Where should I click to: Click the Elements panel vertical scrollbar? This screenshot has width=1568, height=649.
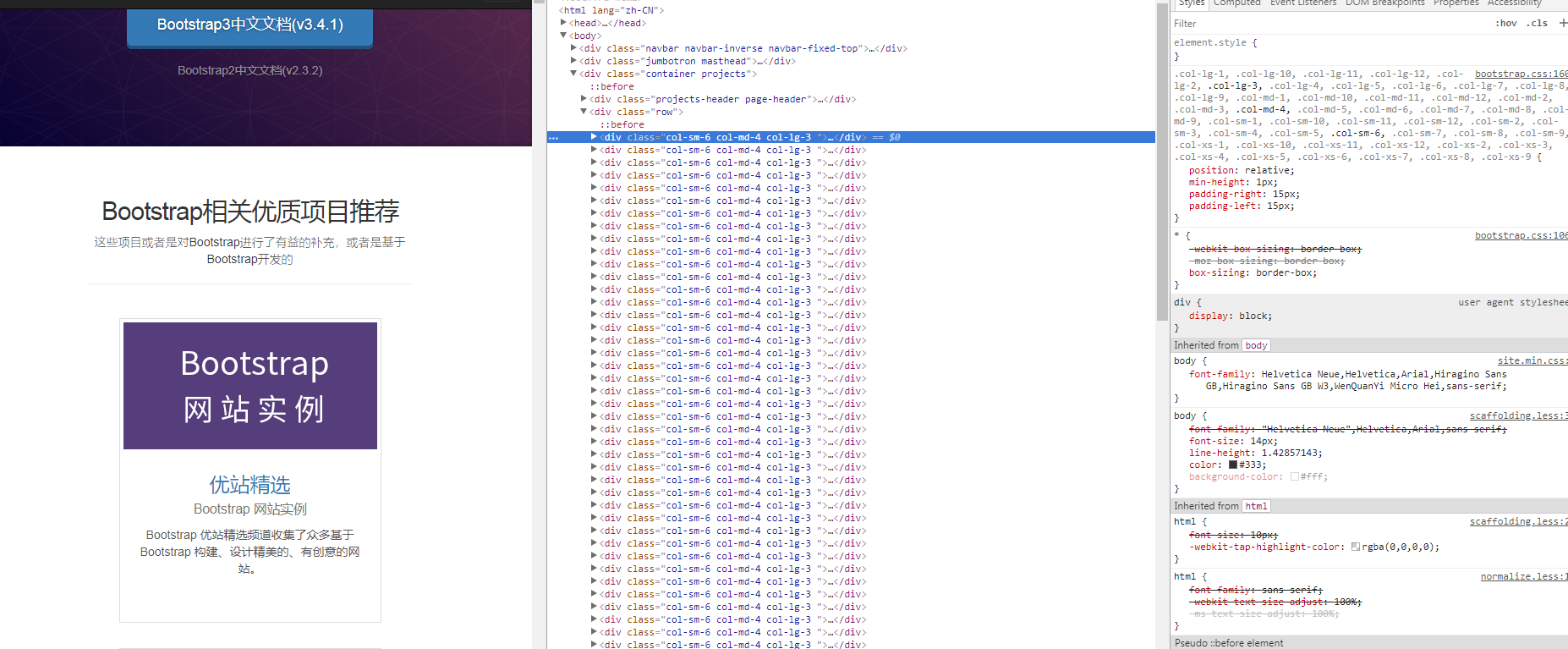click(1162, 161)
